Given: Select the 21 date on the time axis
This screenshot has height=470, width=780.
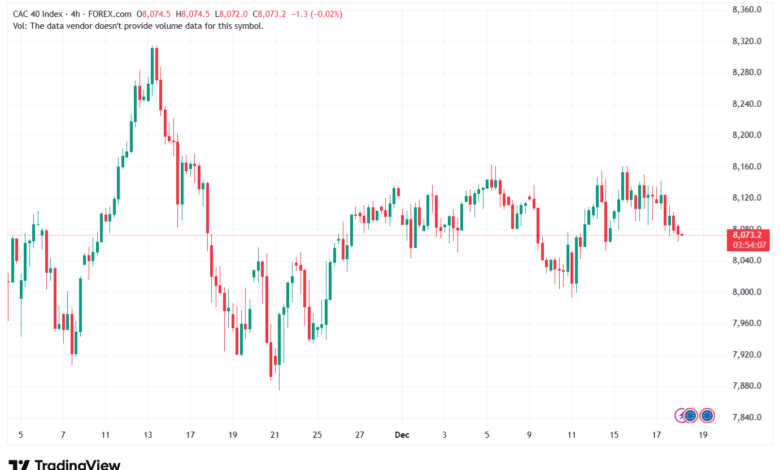Looking at the screenshot, I should [274, 436].
